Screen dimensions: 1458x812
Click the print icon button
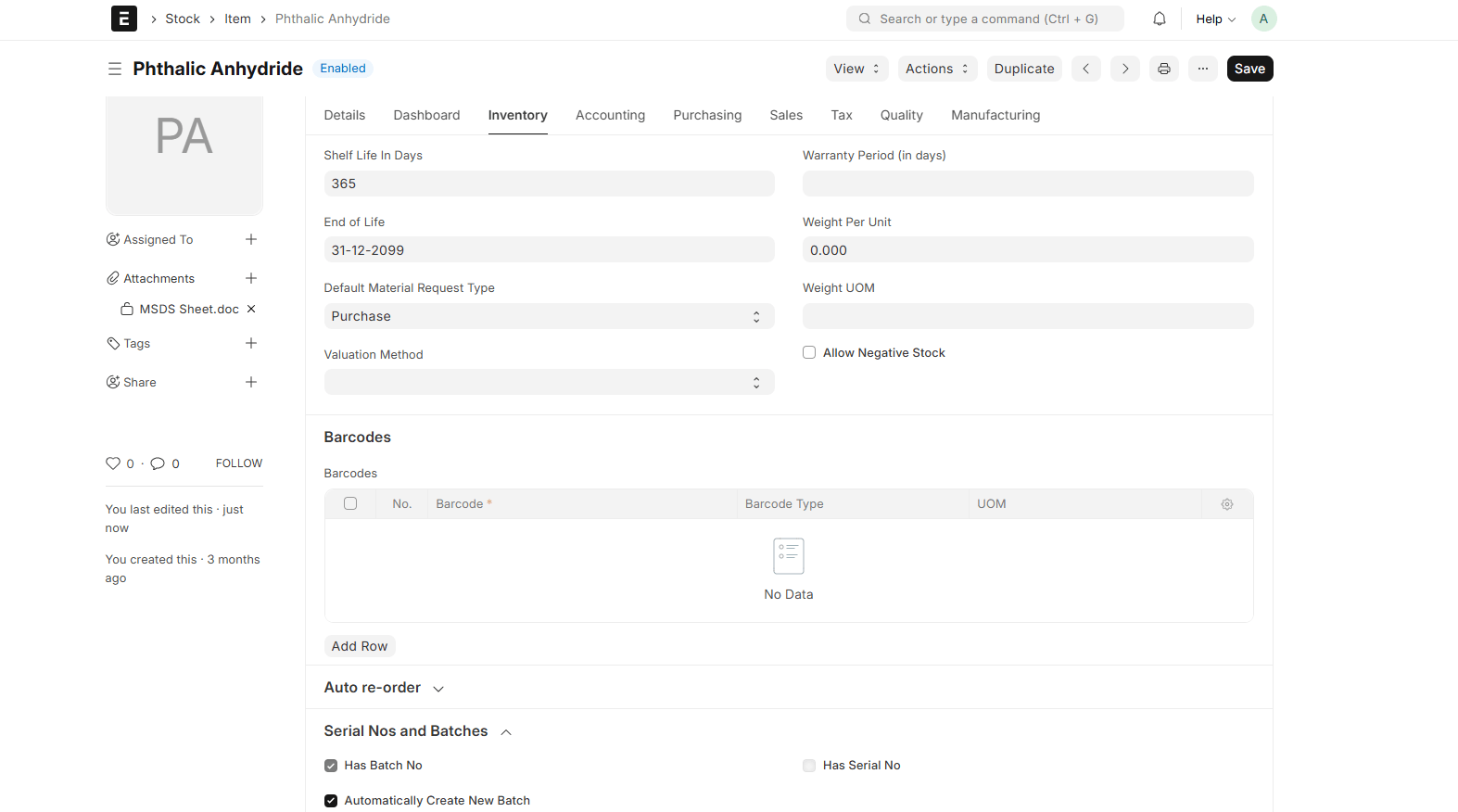[1164, 69]
